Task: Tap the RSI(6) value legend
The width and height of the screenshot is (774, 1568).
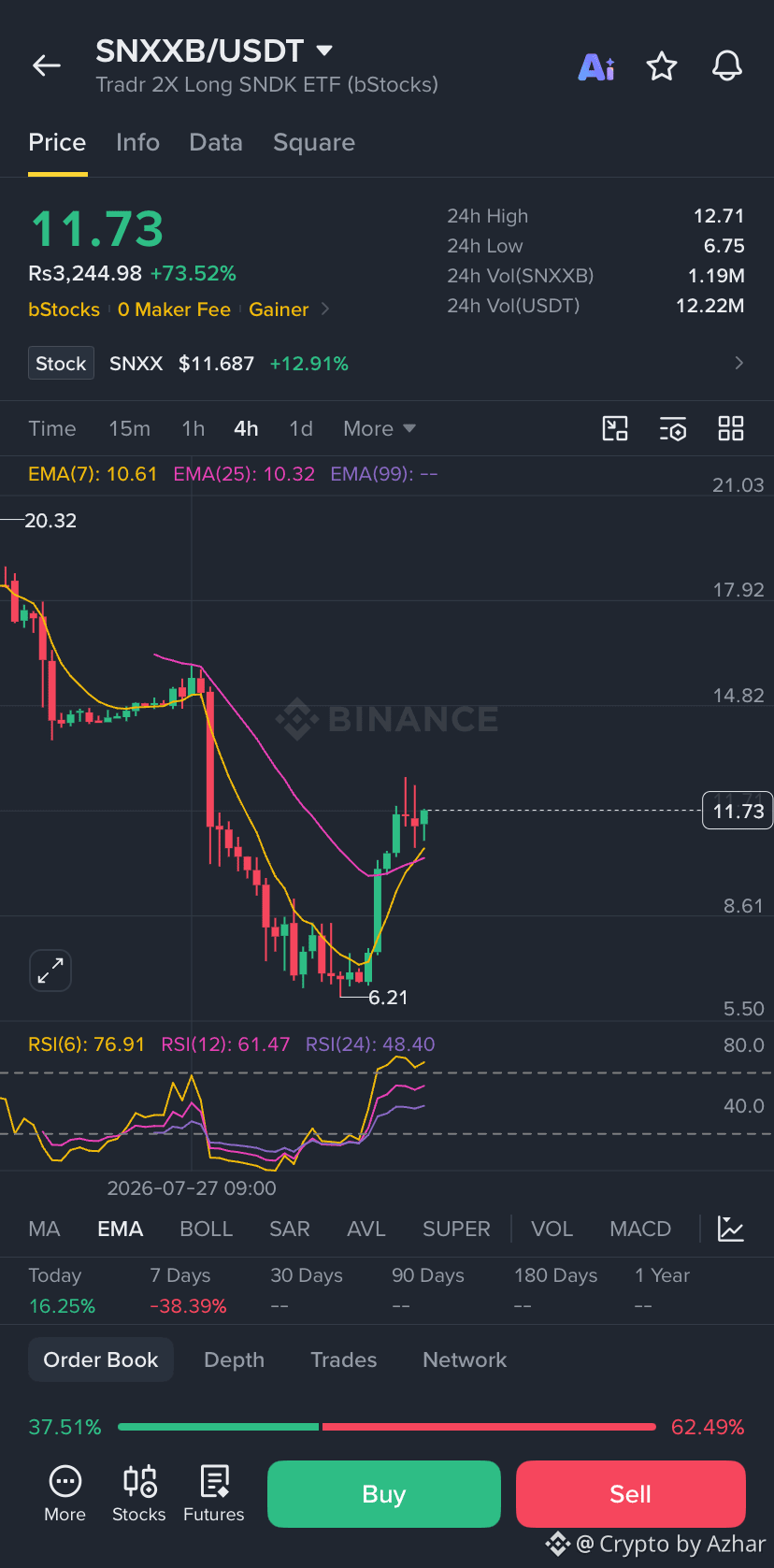Action: pos(87,1044)
